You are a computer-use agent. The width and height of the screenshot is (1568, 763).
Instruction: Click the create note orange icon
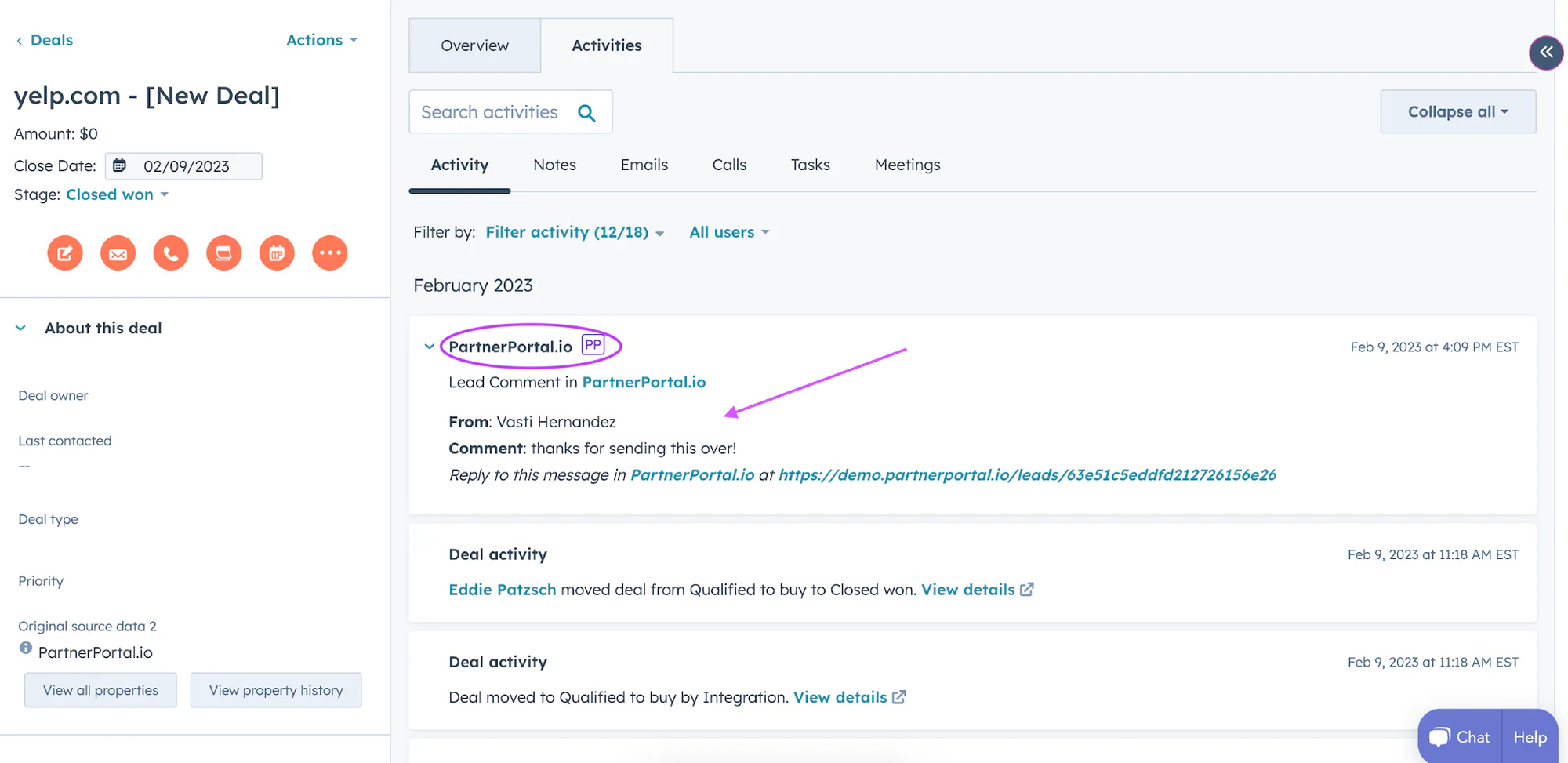(65, 253)
